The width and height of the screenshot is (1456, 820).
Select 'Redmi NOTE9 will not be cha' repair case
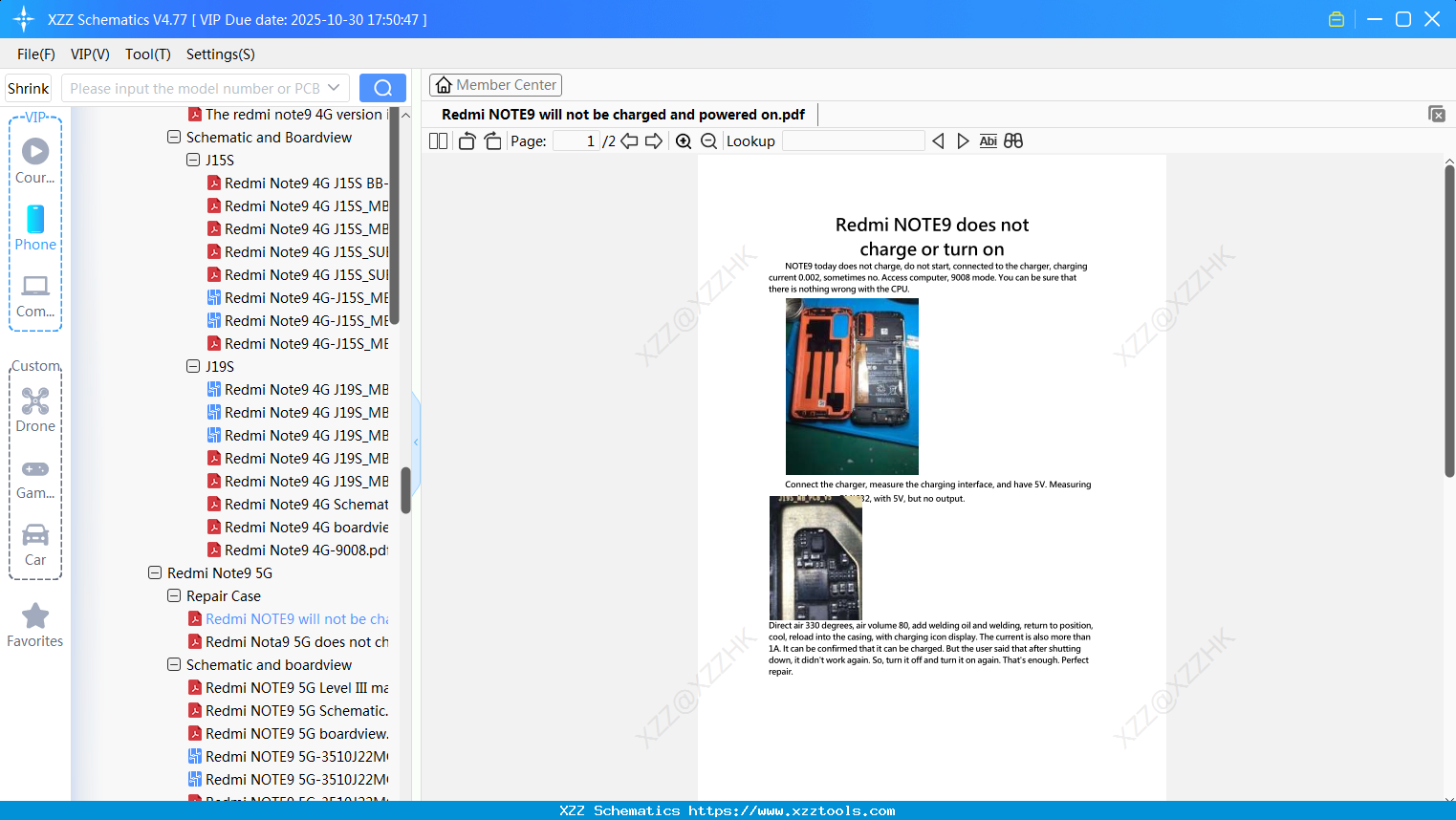pyautogui.click(x=288, y=619)
